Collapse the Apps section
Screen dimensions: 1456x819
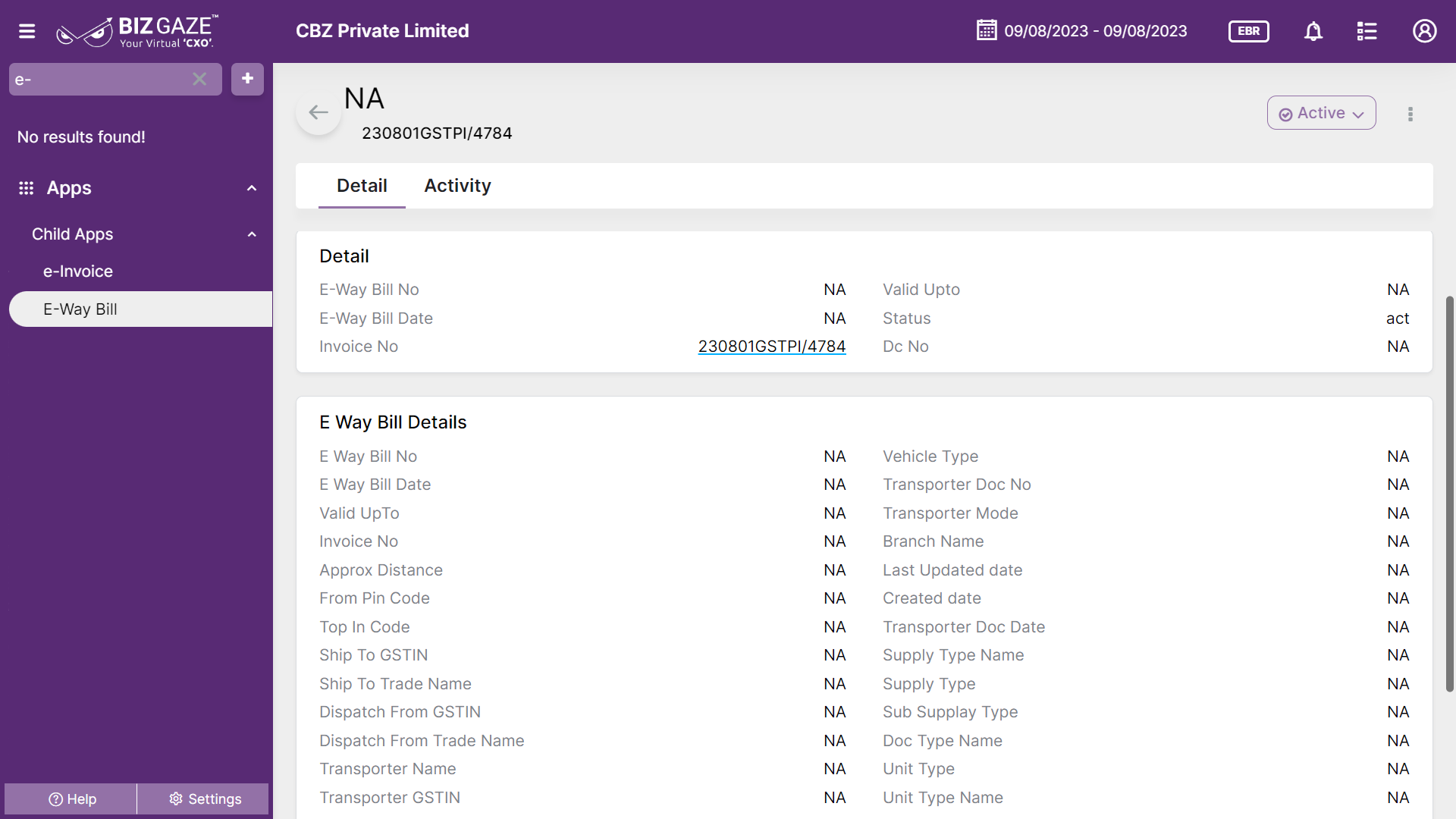click(252, 188)
